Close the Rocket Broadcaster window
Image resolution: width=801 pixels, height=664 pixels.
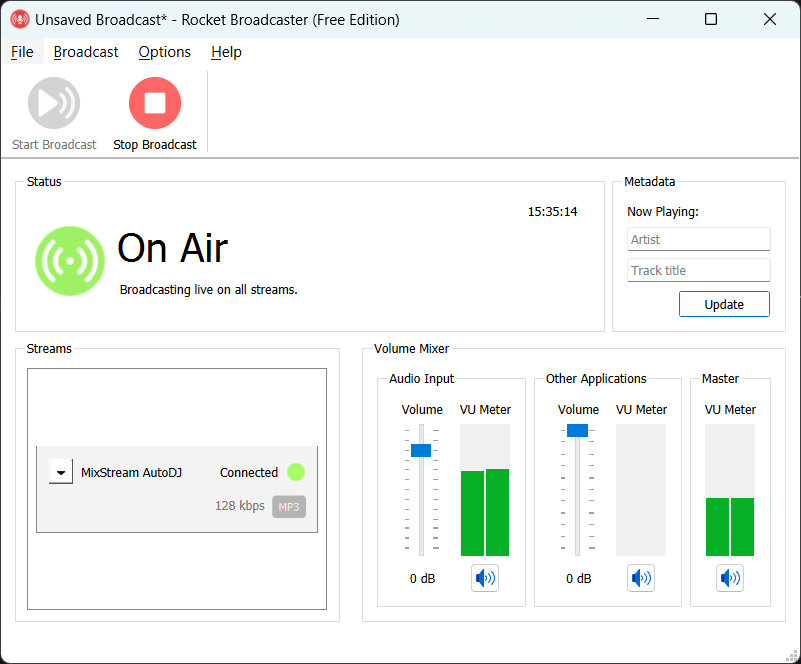pyautogui.click(x=770, y=19)
